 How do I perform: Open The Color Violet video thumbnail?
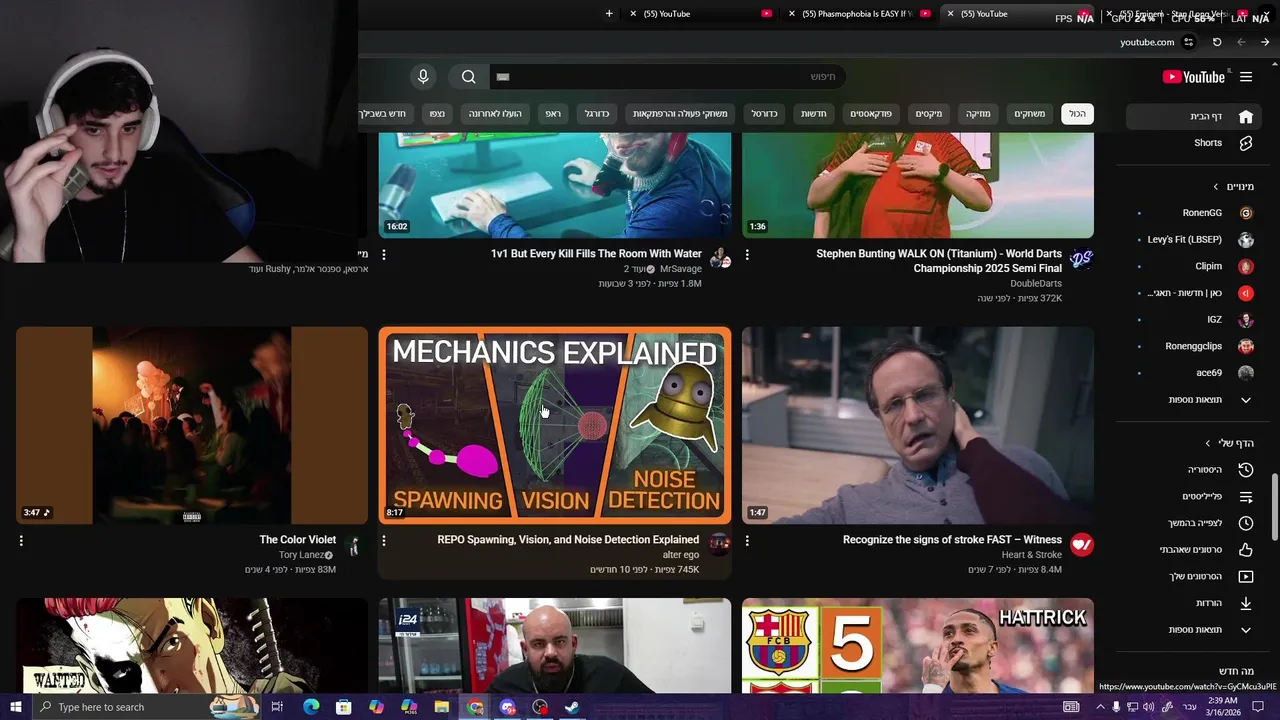pos(192,426)
